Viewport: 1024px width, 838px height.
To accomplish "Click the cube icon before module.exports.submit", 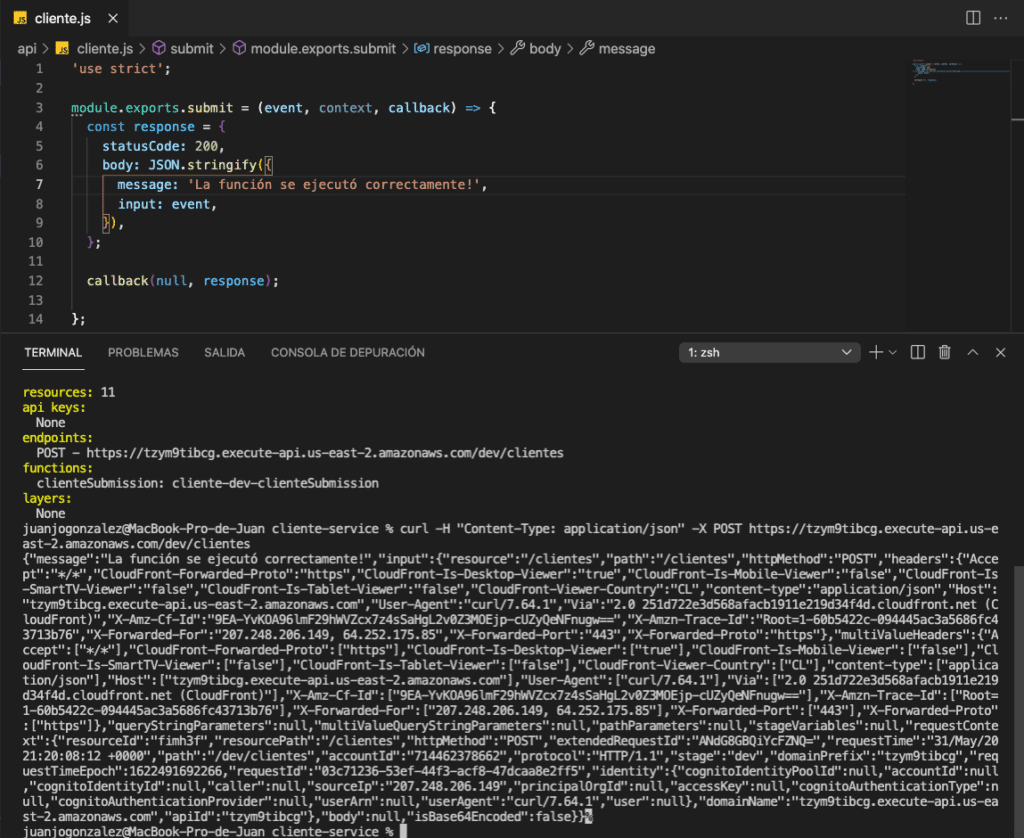I will click(239, 48).
